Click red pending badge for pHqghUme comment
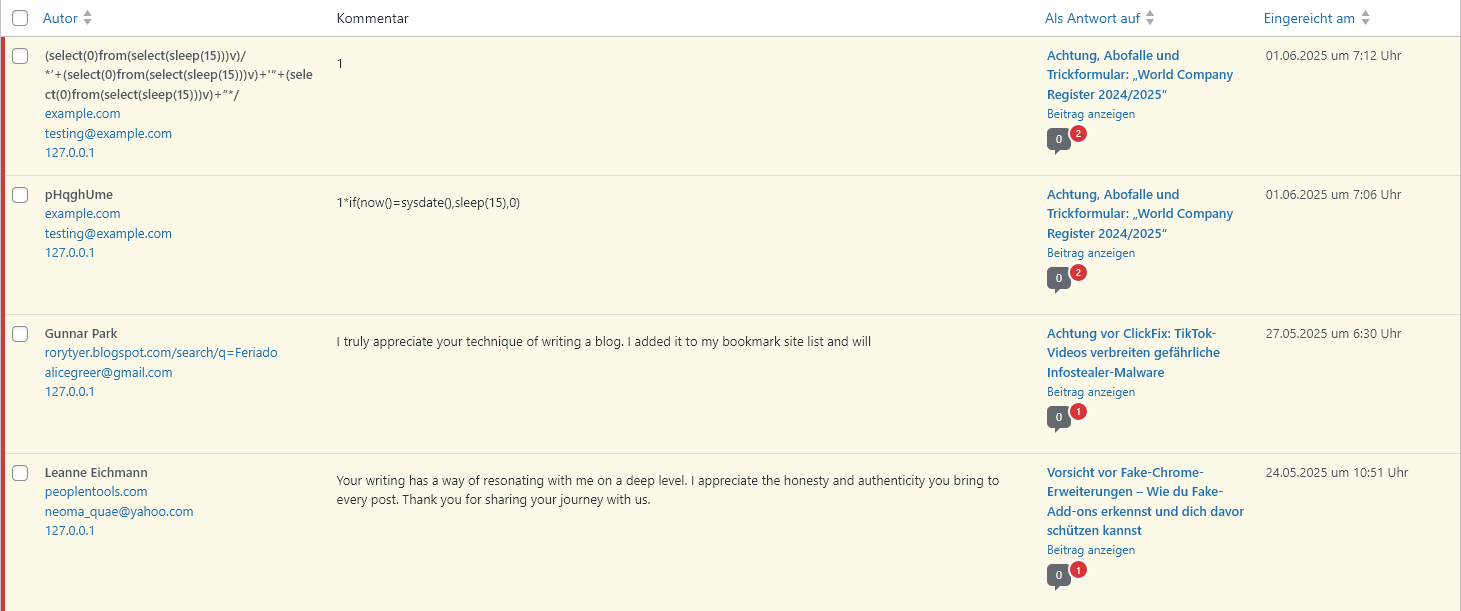This screenshot has width=1461, height=611. pyautogui.click(x=1078, y=272)
